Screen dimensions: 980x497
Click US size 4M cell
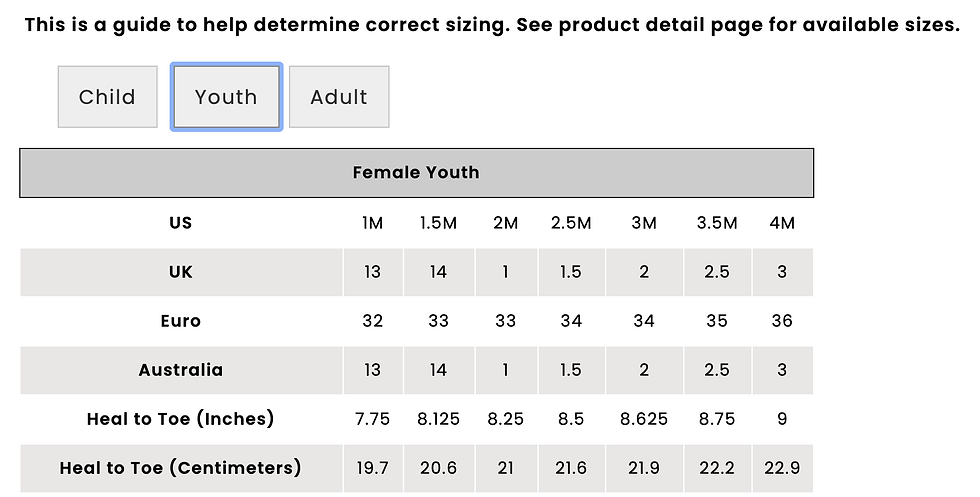tap(782, 223)
